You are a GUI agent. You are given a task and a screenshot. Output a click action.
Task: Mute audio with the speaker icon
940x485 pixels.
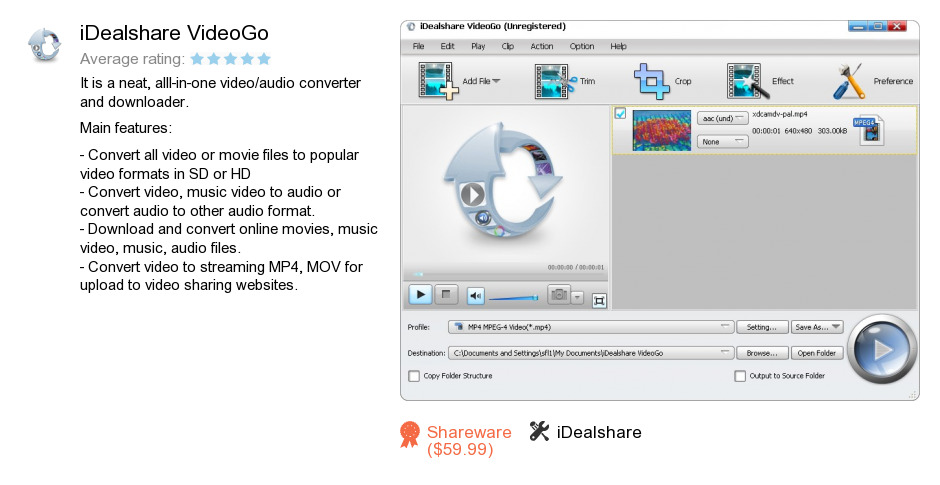[x=476, y=295]
